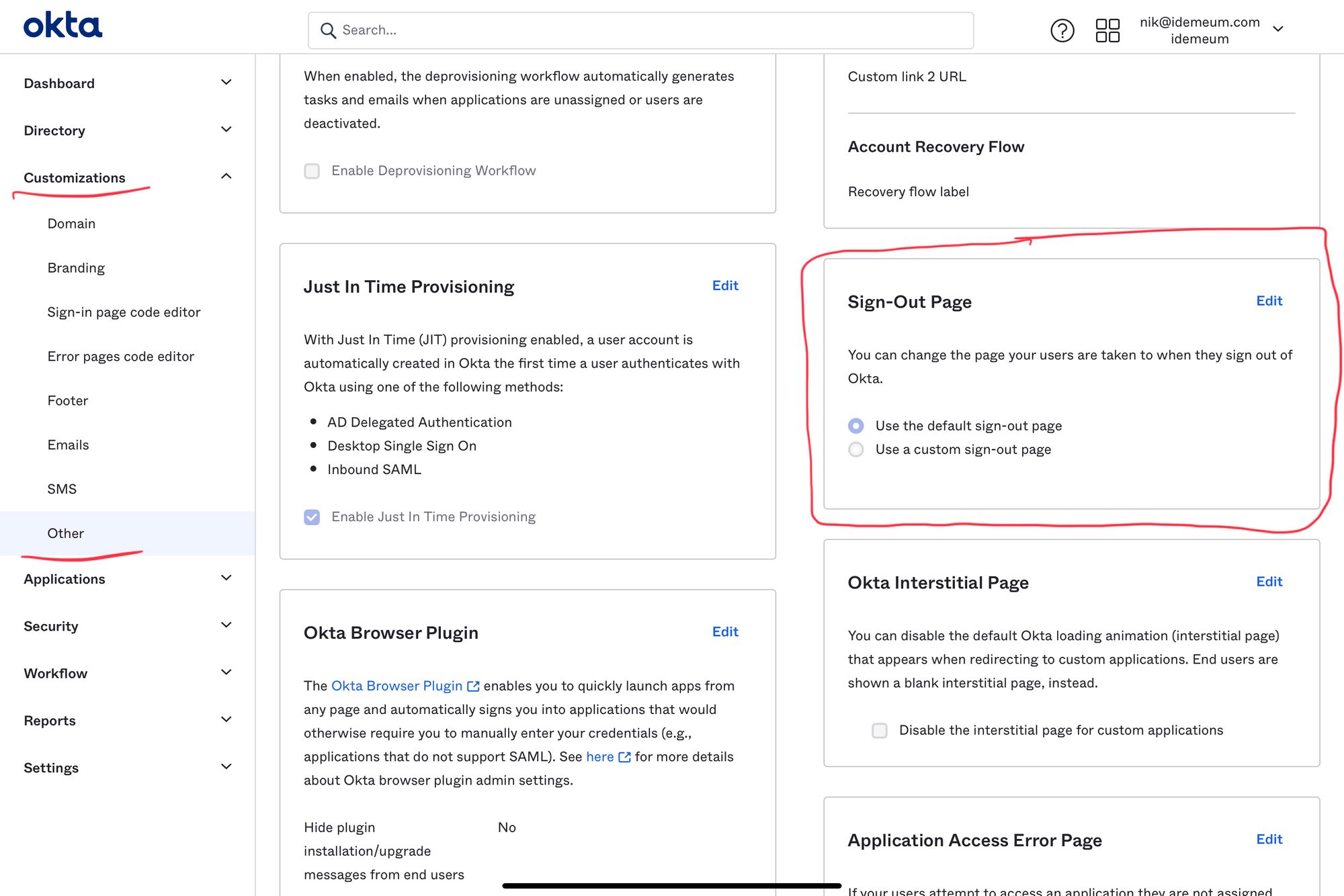Open the Security sidebar section

click(x=51, y=626)
